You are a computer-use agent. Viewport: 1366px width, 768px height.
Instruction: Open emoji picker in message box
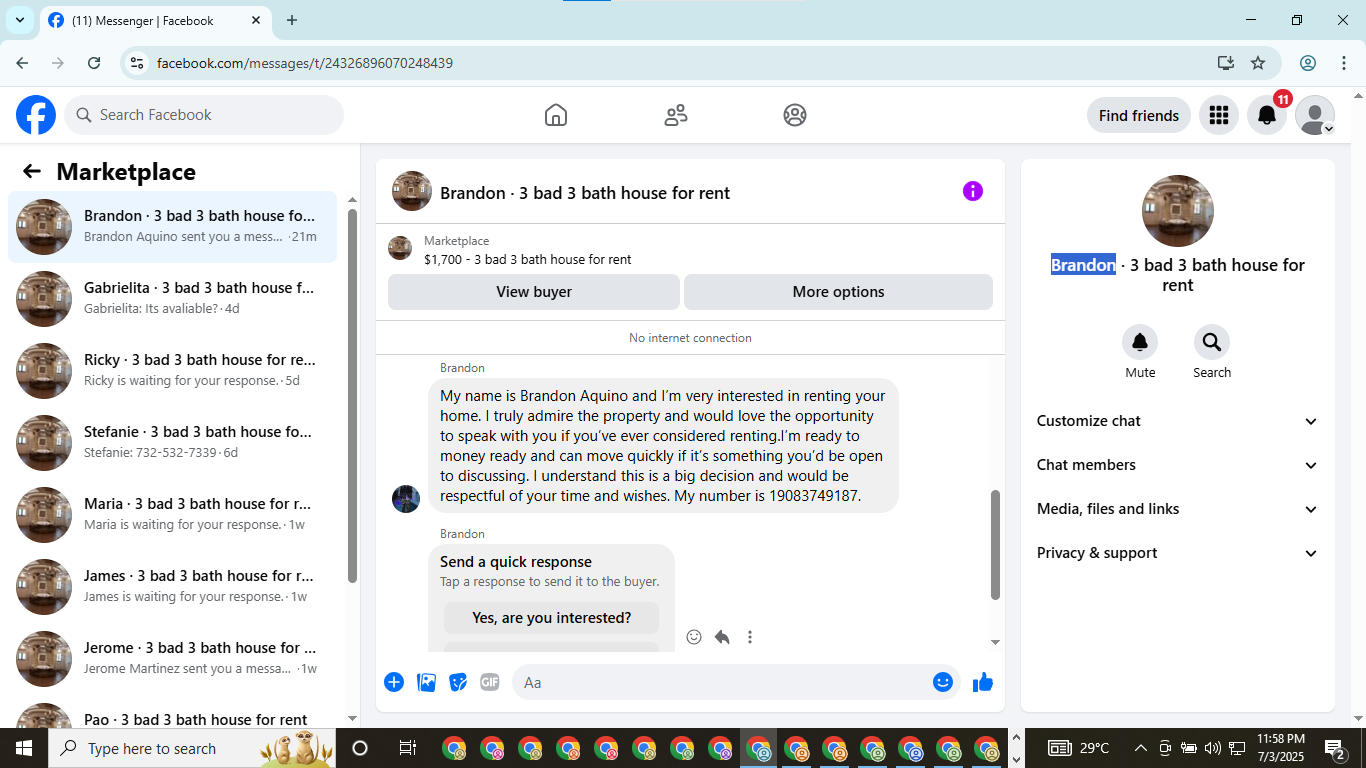(x=943, y=682)
